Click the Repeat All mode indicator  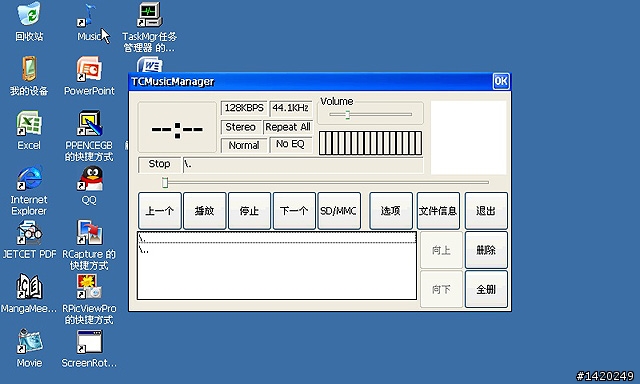(288, 127)
